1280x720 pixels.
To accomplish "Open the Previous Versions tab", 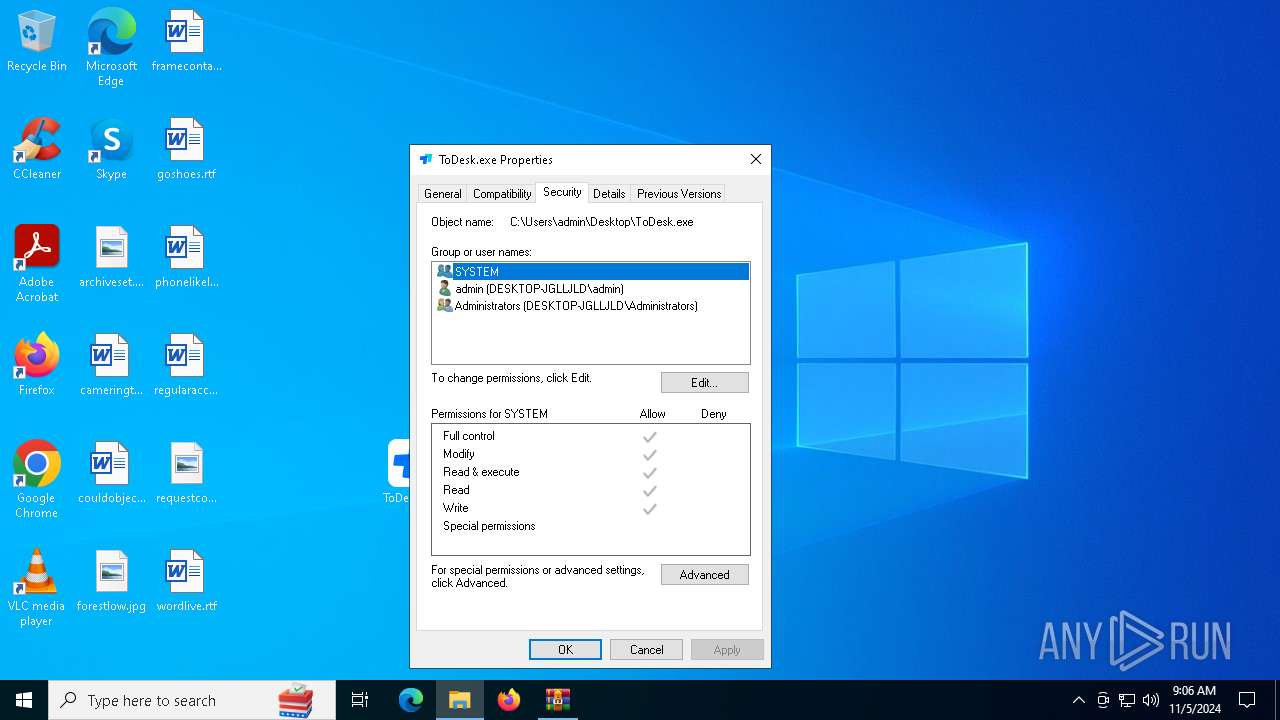I will click(678, 194).
